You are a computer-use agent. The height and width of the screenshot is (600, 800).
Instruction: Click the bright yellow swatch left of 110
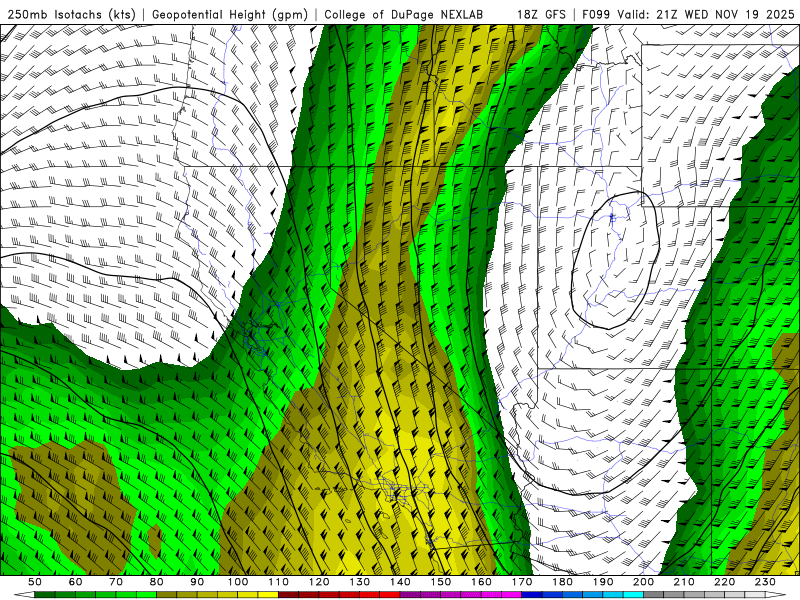(268, 595)
